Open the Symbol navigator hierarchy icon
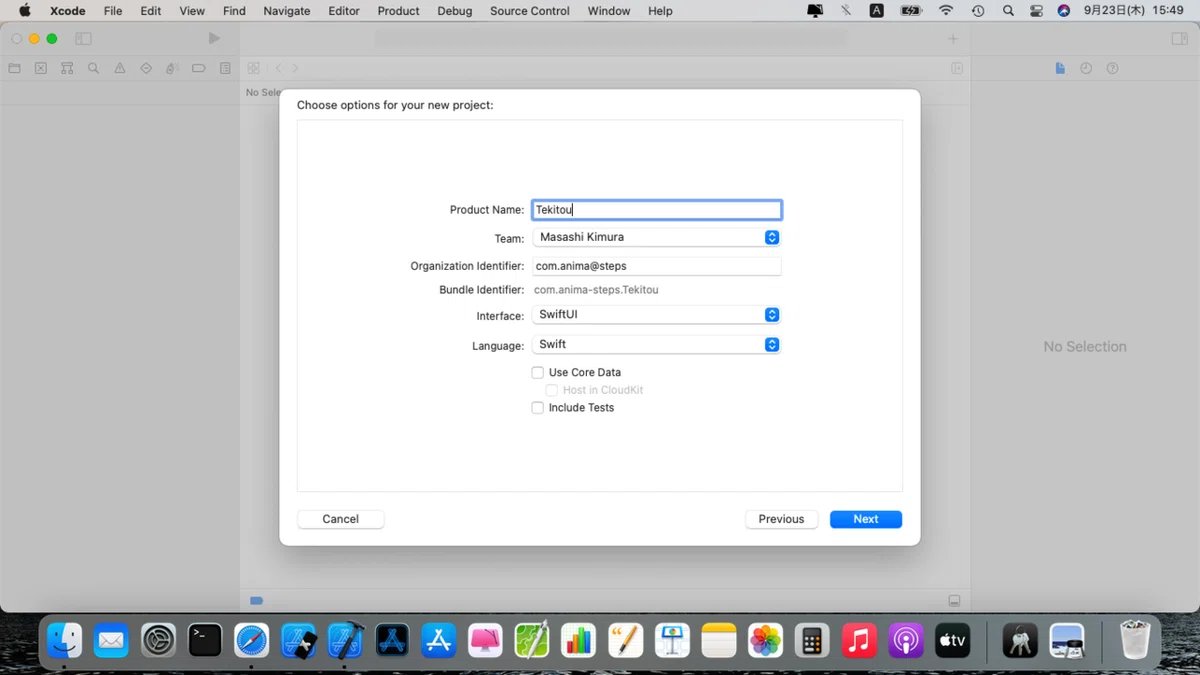Screen dimensions: 1200x675 67,68
